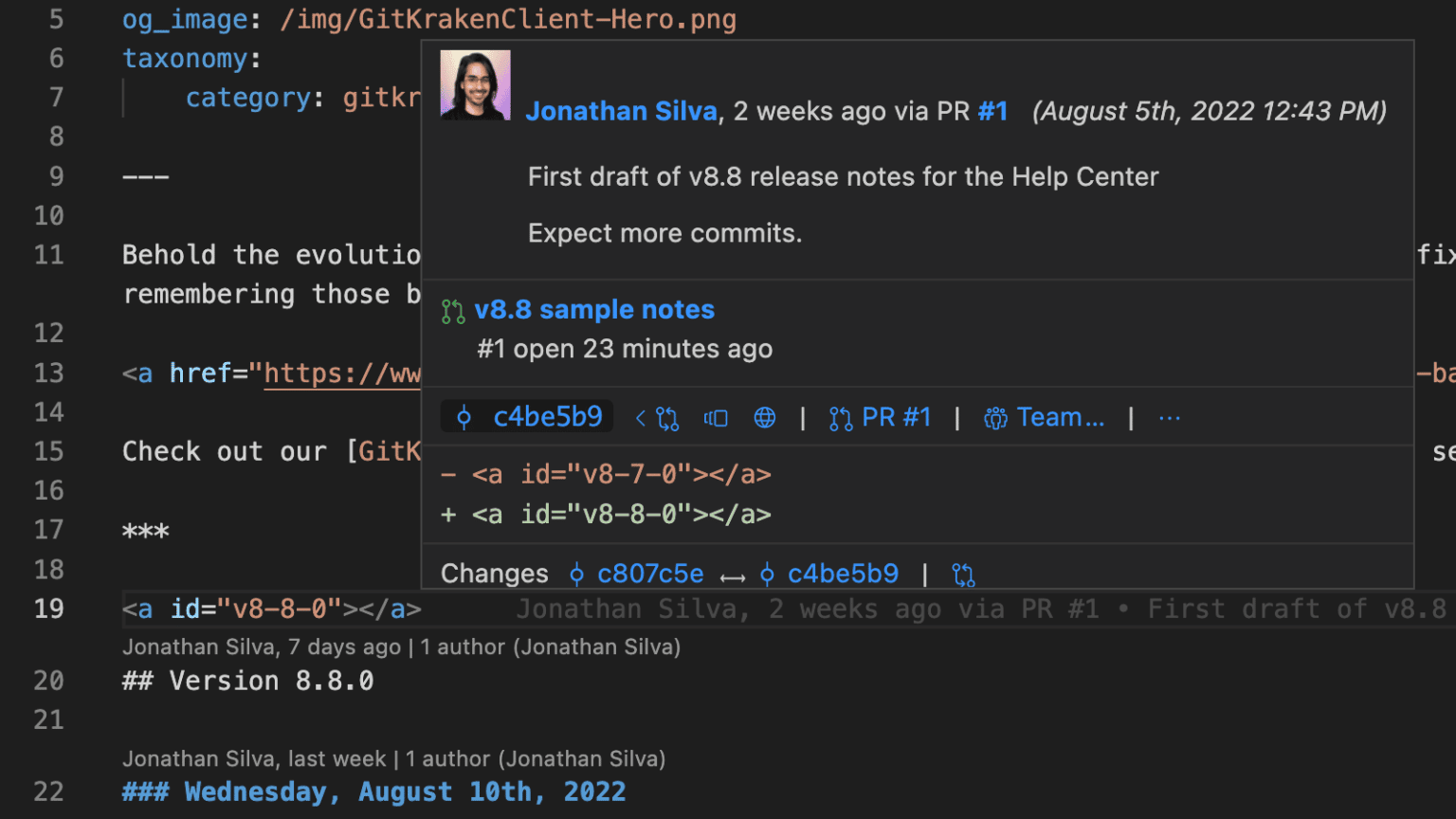This screenshot has height=819, width=1456.
Task: Click the pull request icon beside v8.8 sample notes
Action: [x=452, y=310]
